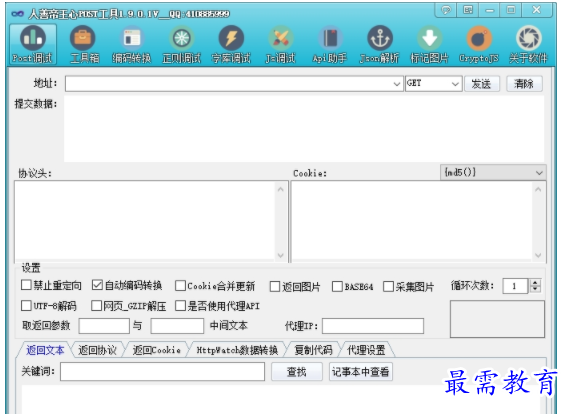Expand the 地址 URL history dropdown
This screenshot has width=566, height=414.
[397, 84]
